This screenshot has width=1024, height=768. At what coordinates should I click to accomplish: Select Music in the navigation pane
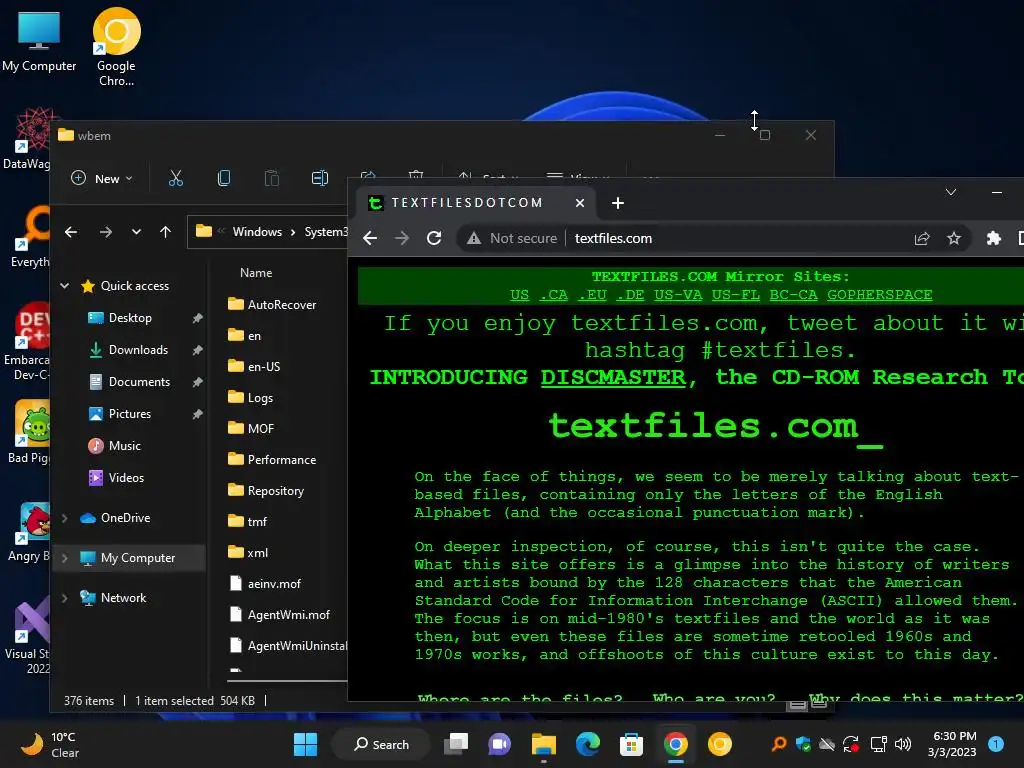[x=124, y=446]
